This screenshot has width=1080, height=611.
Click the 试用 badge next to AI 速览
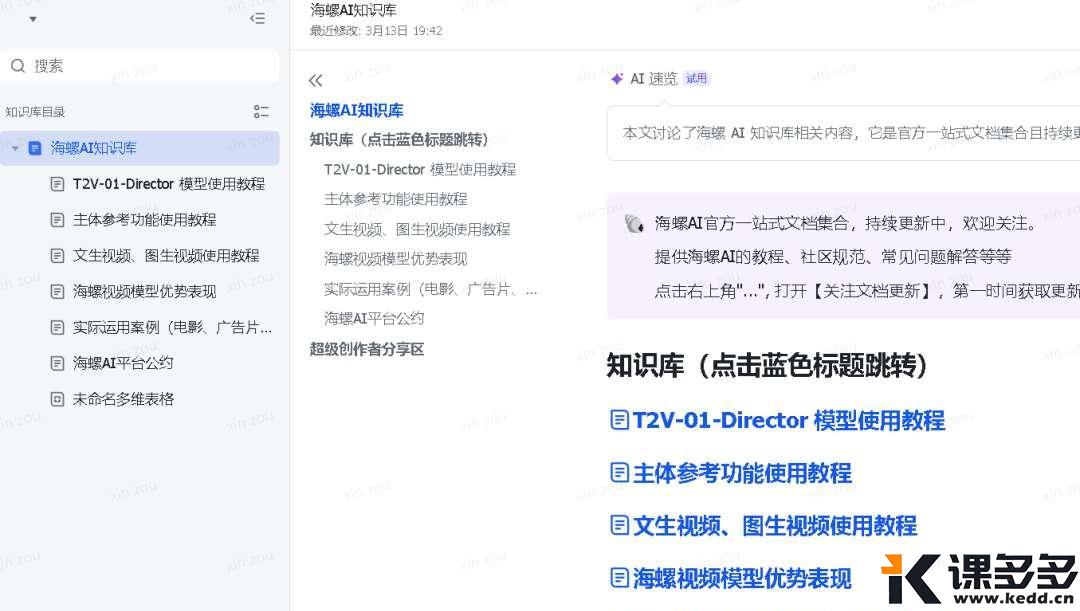pyautogui.click(x=696, y=79)
